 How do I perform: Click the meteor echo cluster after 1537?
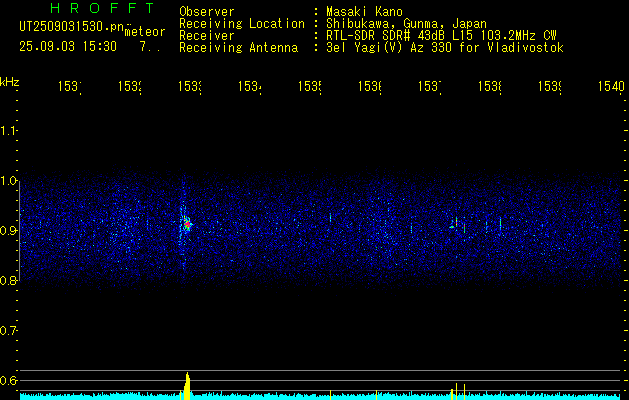[x=457, y=225]
